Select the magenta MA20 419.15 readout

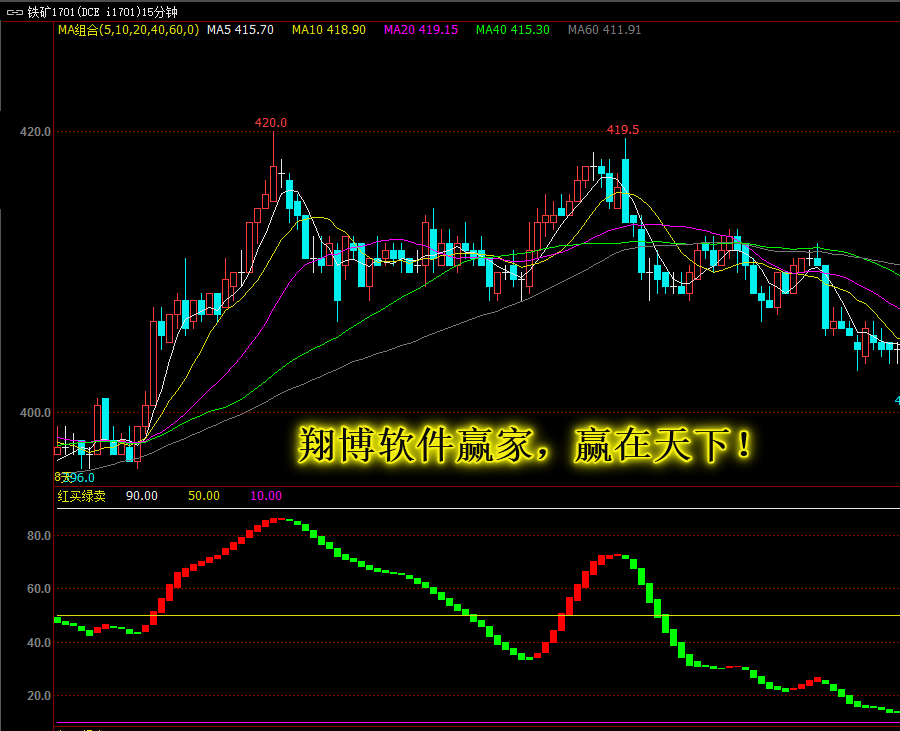tap(421, 30)
